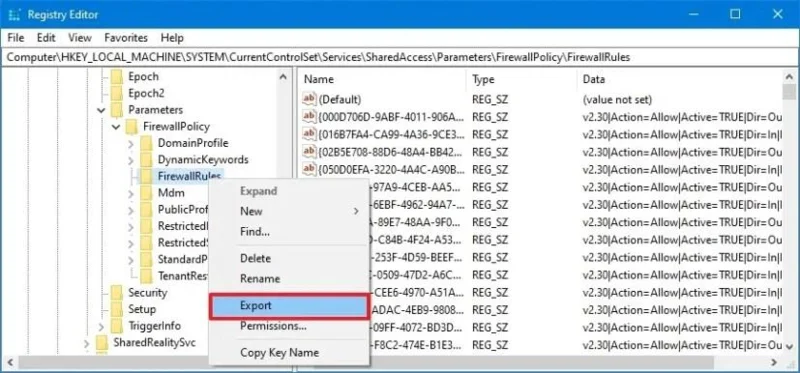Open the File menu
Viewport: 800px width, 373px height.
[16, 38]
